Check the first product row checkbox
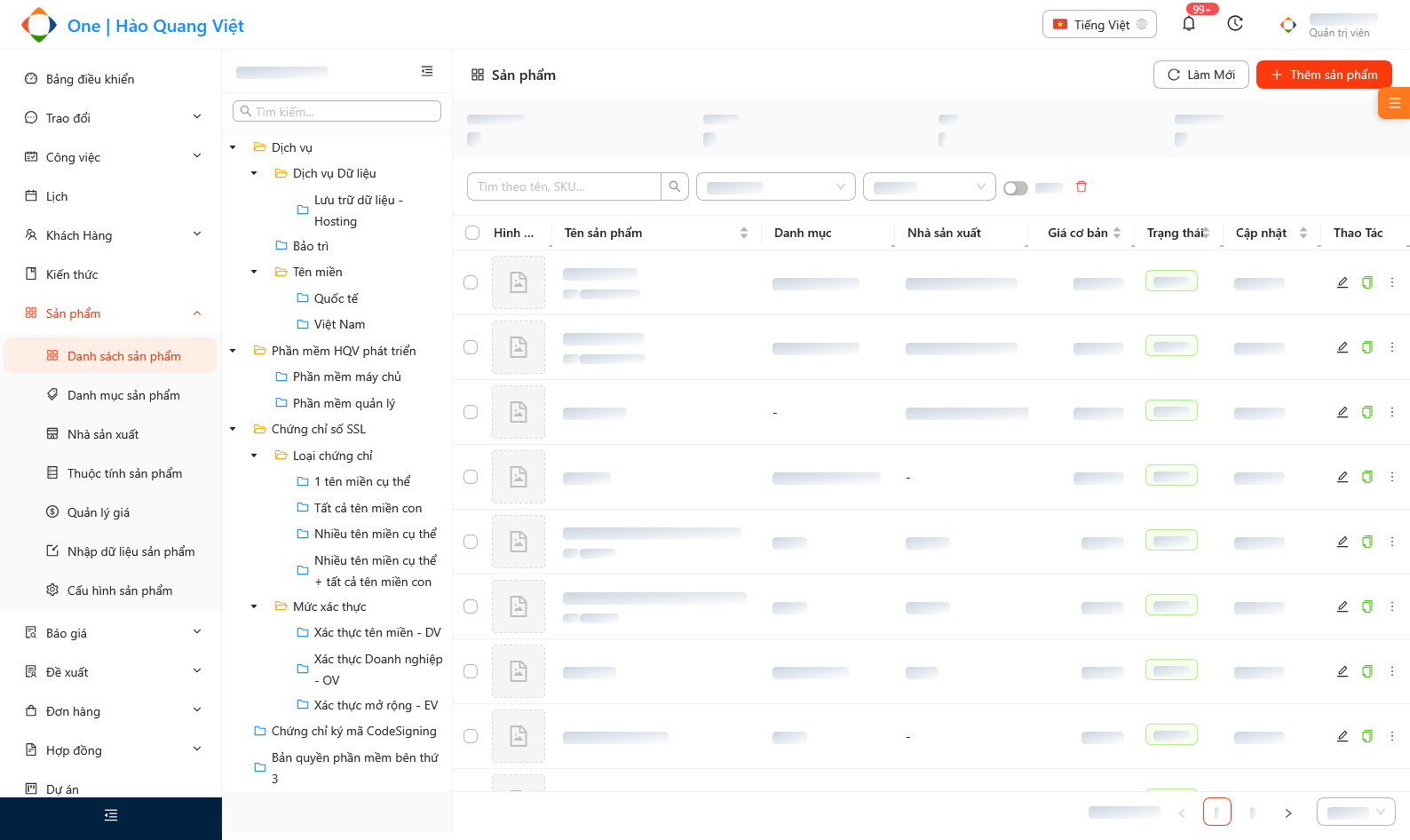The image size is (1410, 840). tap(471, 282)
